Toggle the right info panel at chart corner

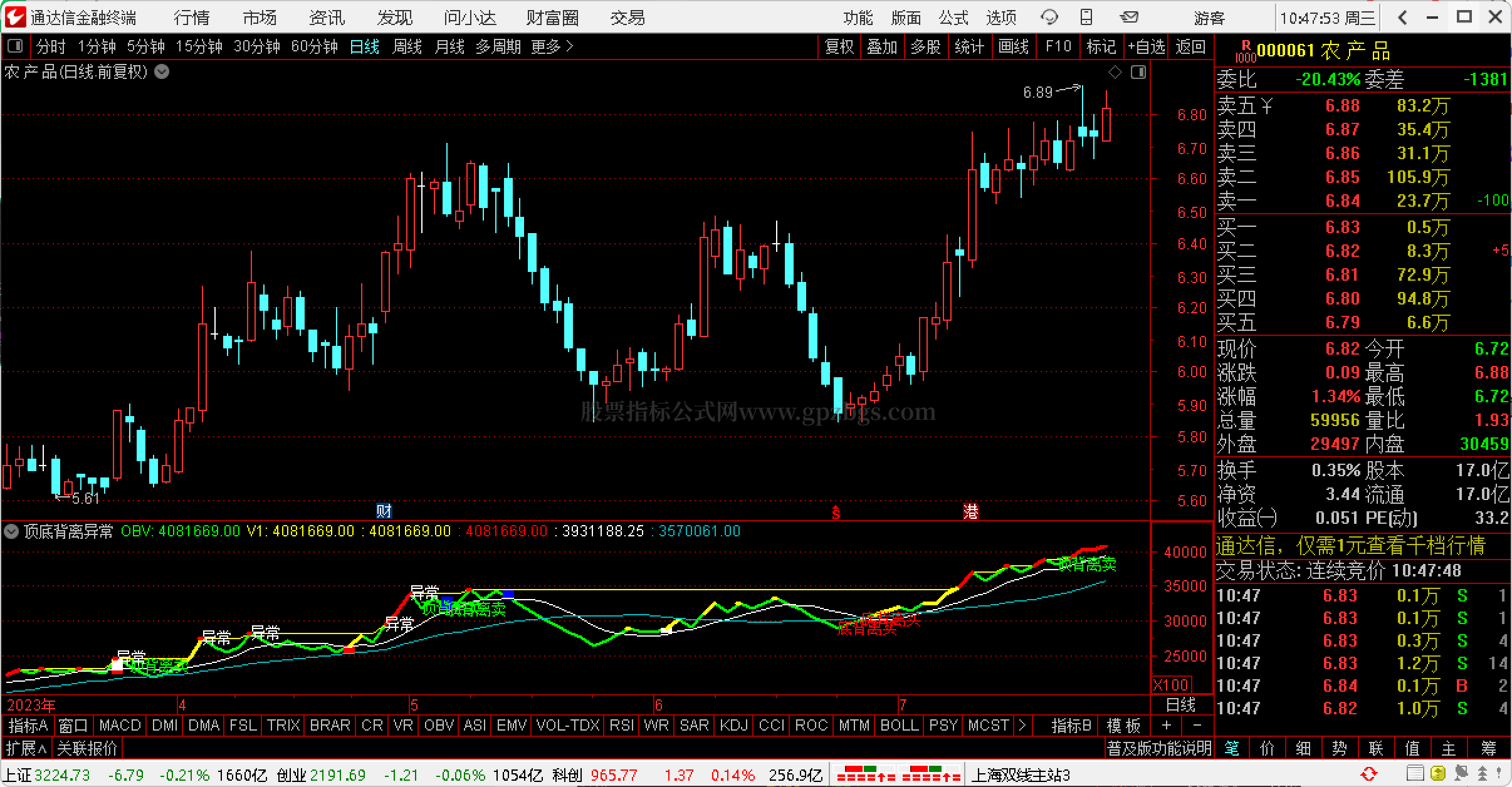(x=1138, y=73)
